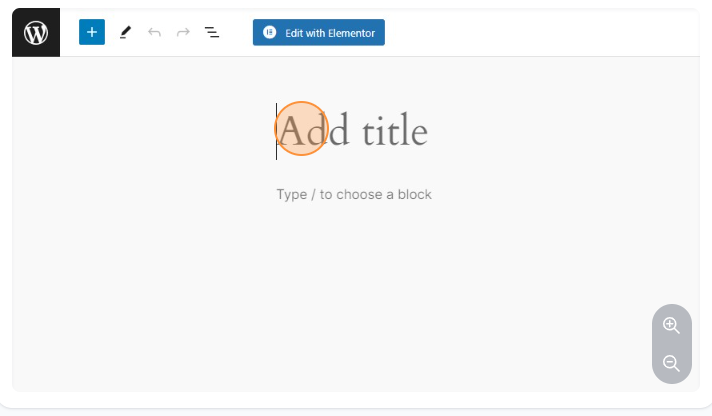The width and height of the screenshot is (712, 416).
Task: Click the word 'block' in the paragraph placeholder
Action: [x=414, y=194]
